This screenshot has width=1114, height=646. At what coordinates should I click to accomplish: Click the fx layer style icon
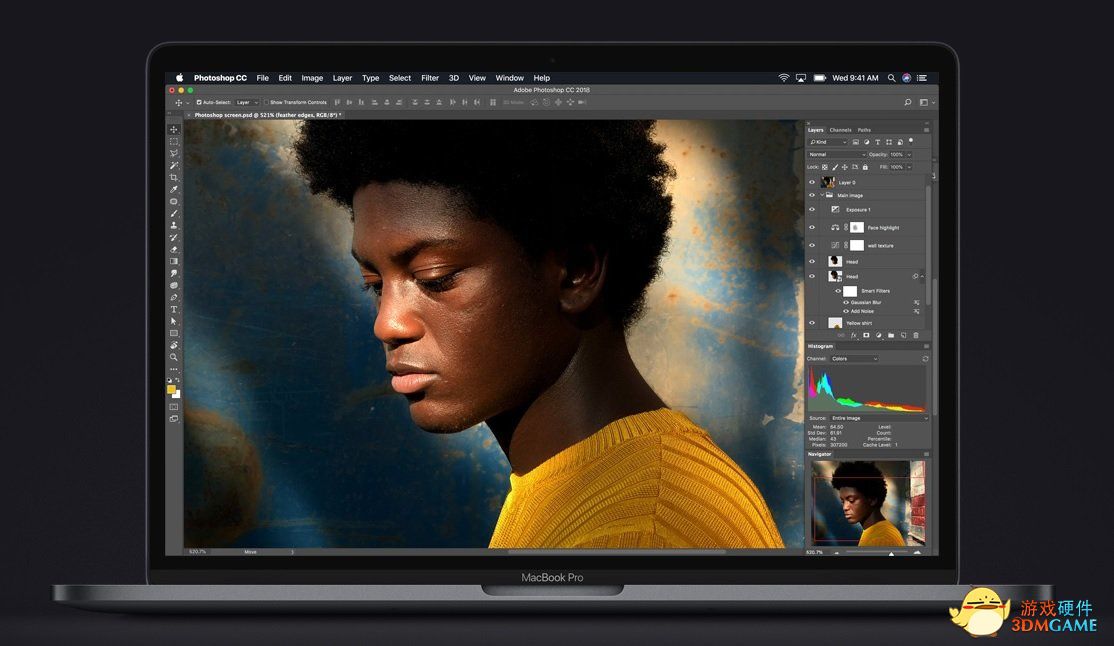tap(854, 335)
